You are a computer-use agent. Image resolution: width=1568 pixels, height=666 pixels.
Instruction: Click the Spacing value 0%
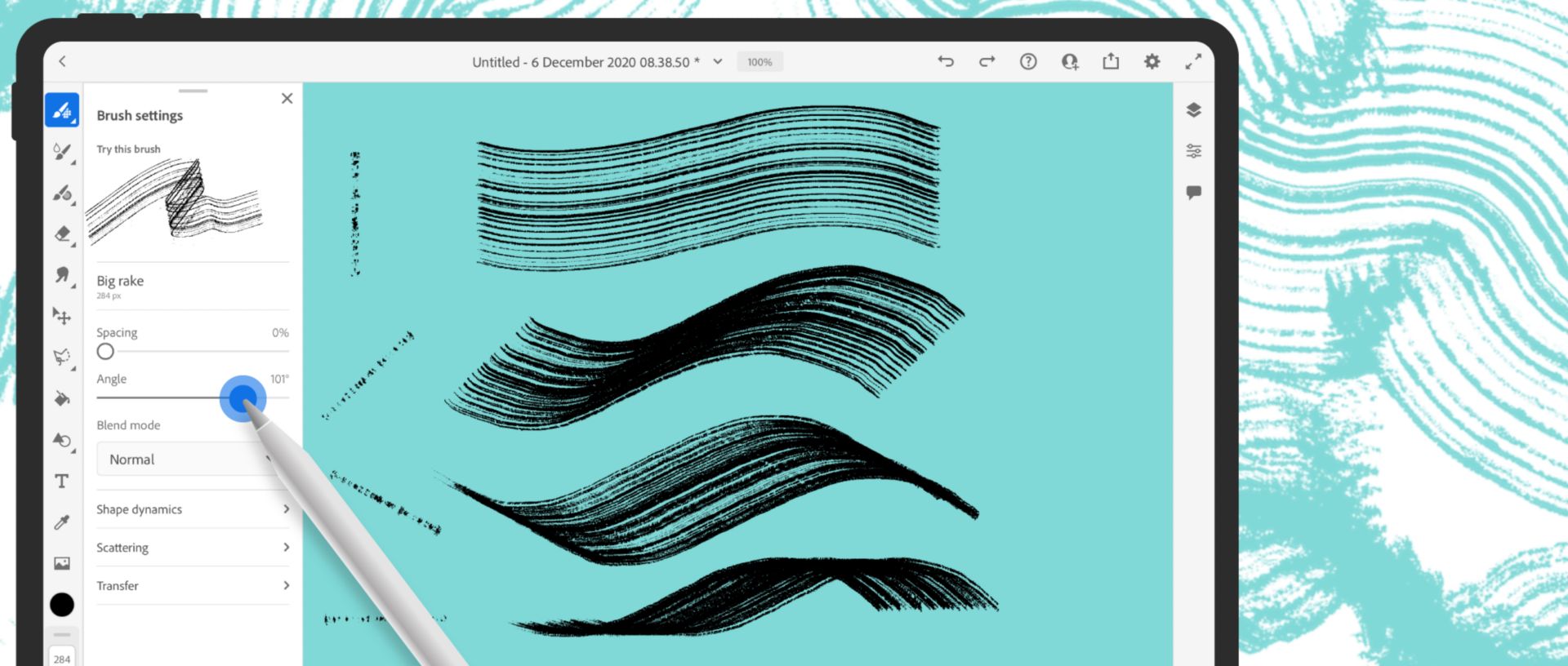280,332
